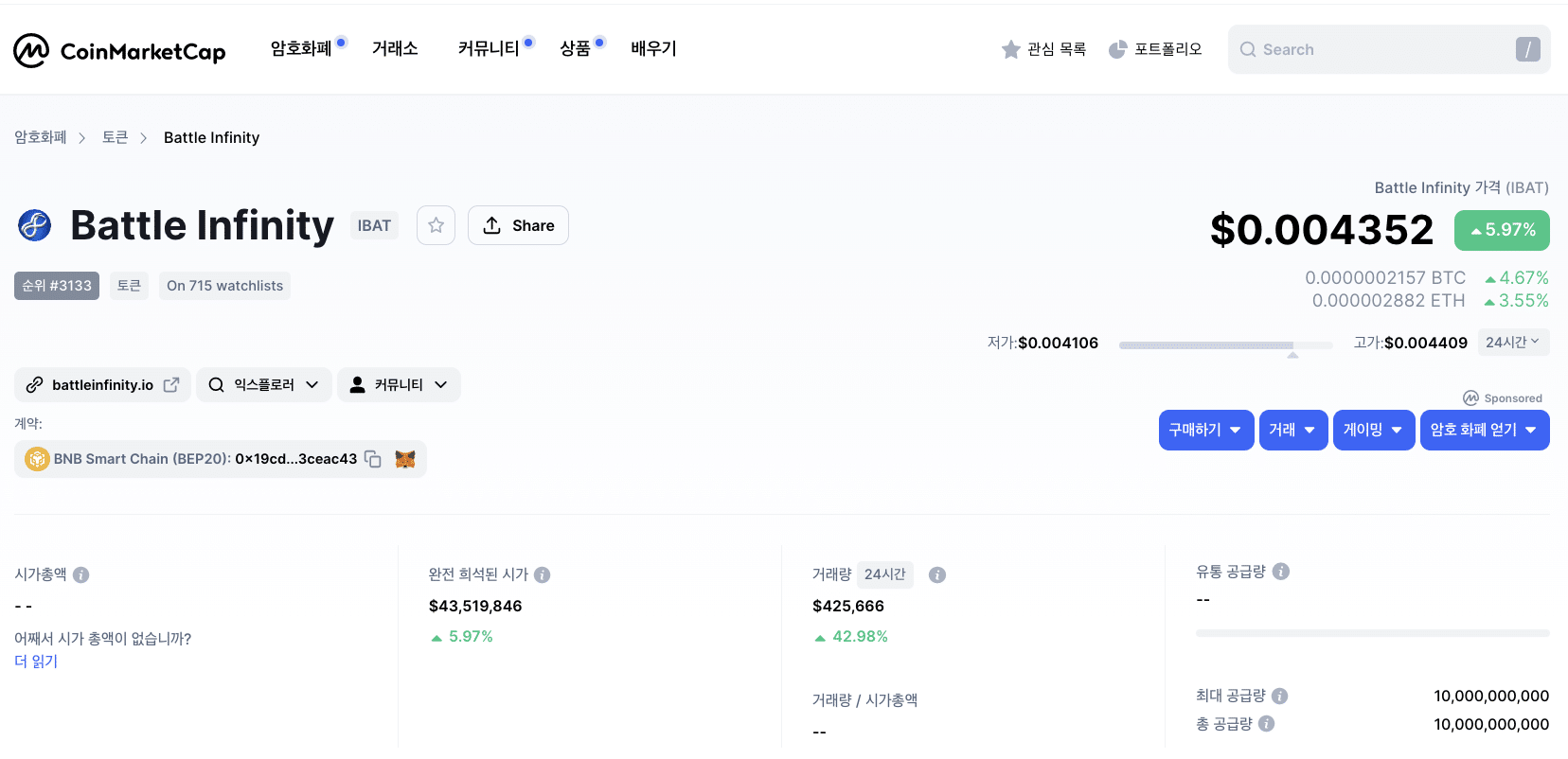Open the 24시간 range dropdown near 고가

[1513, 343]
